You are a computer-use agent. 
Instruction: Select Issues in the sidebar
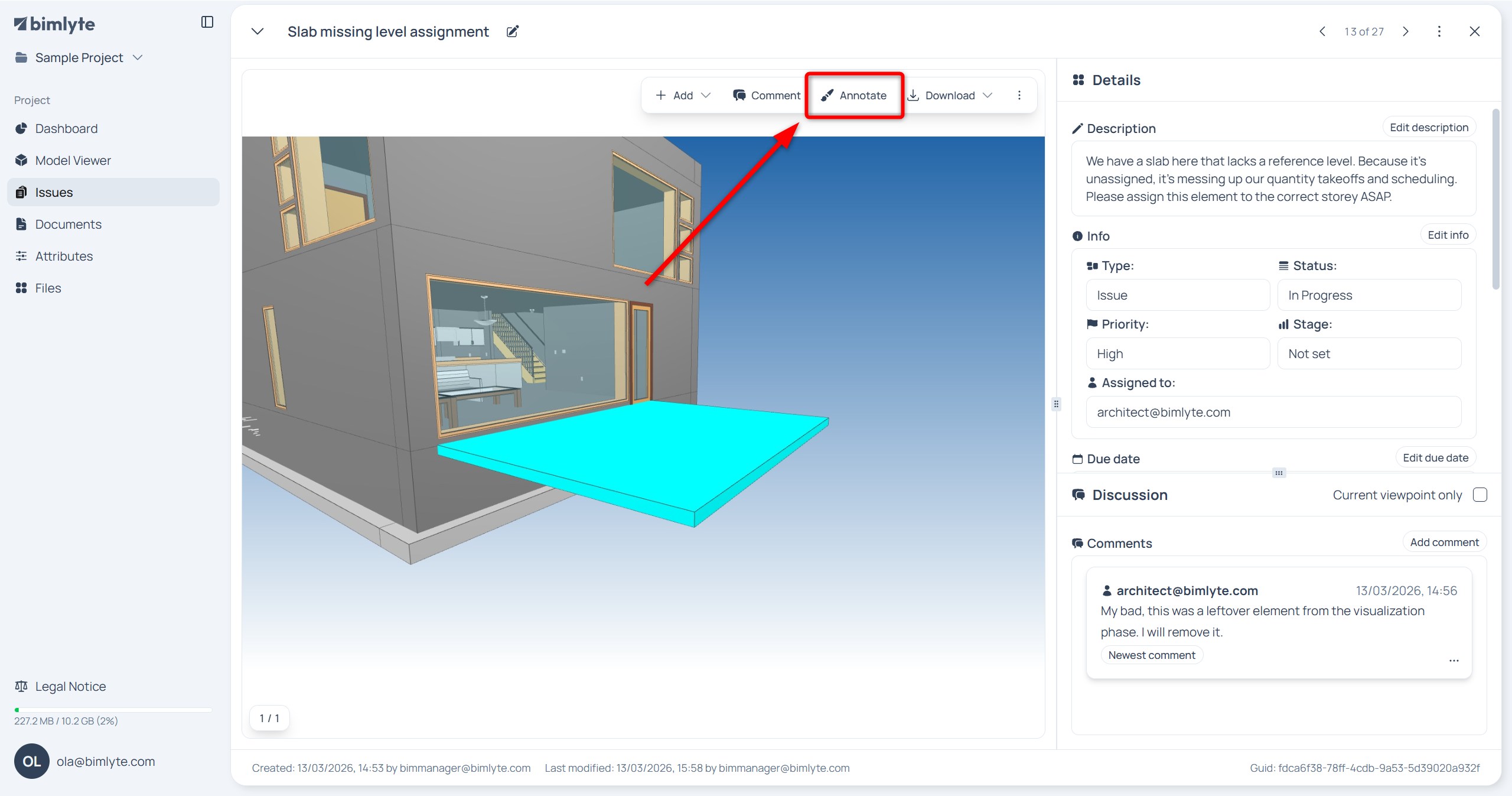coord(113,193)
